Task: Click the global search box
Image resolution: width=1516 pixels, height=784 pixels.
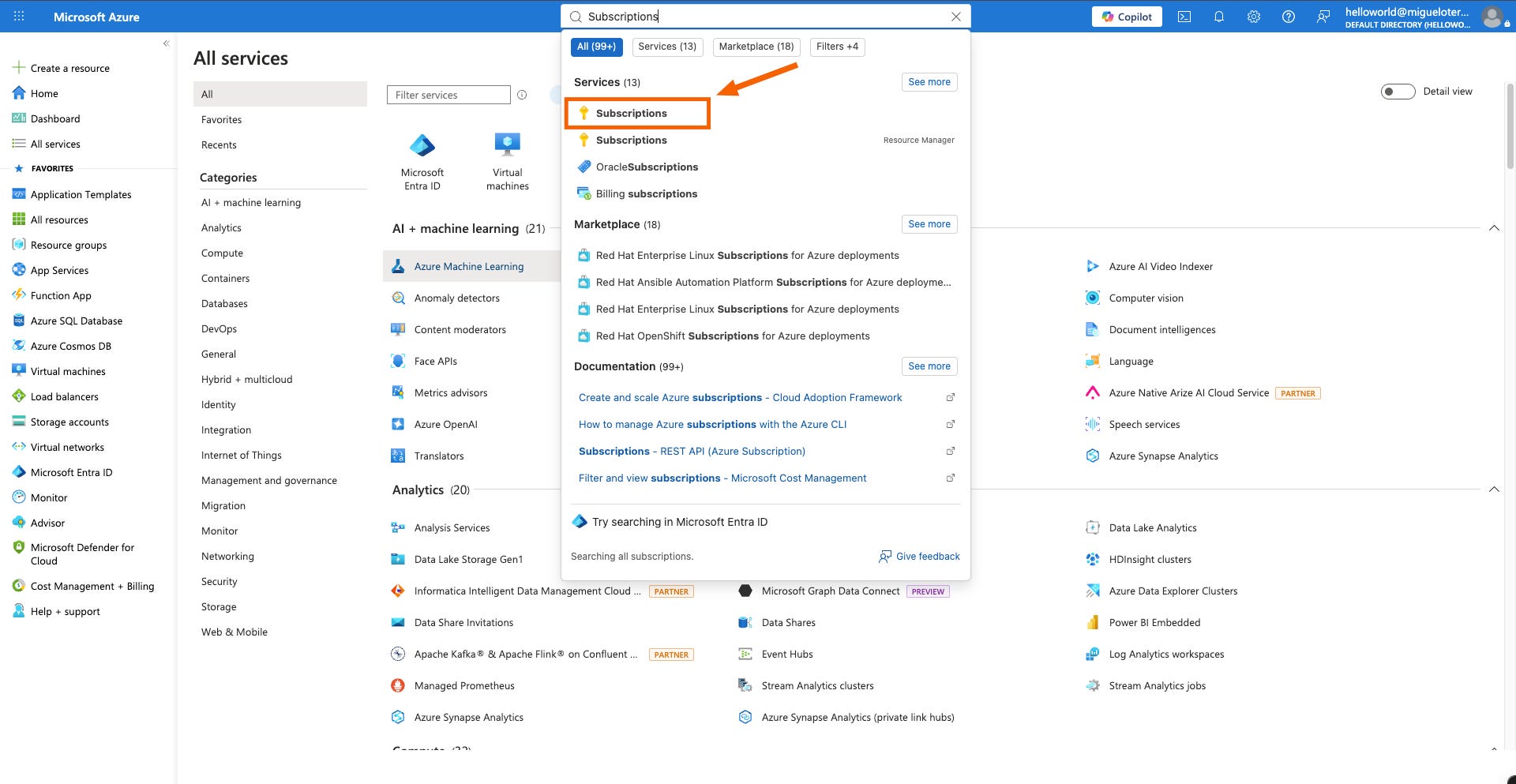Action: 766,17
